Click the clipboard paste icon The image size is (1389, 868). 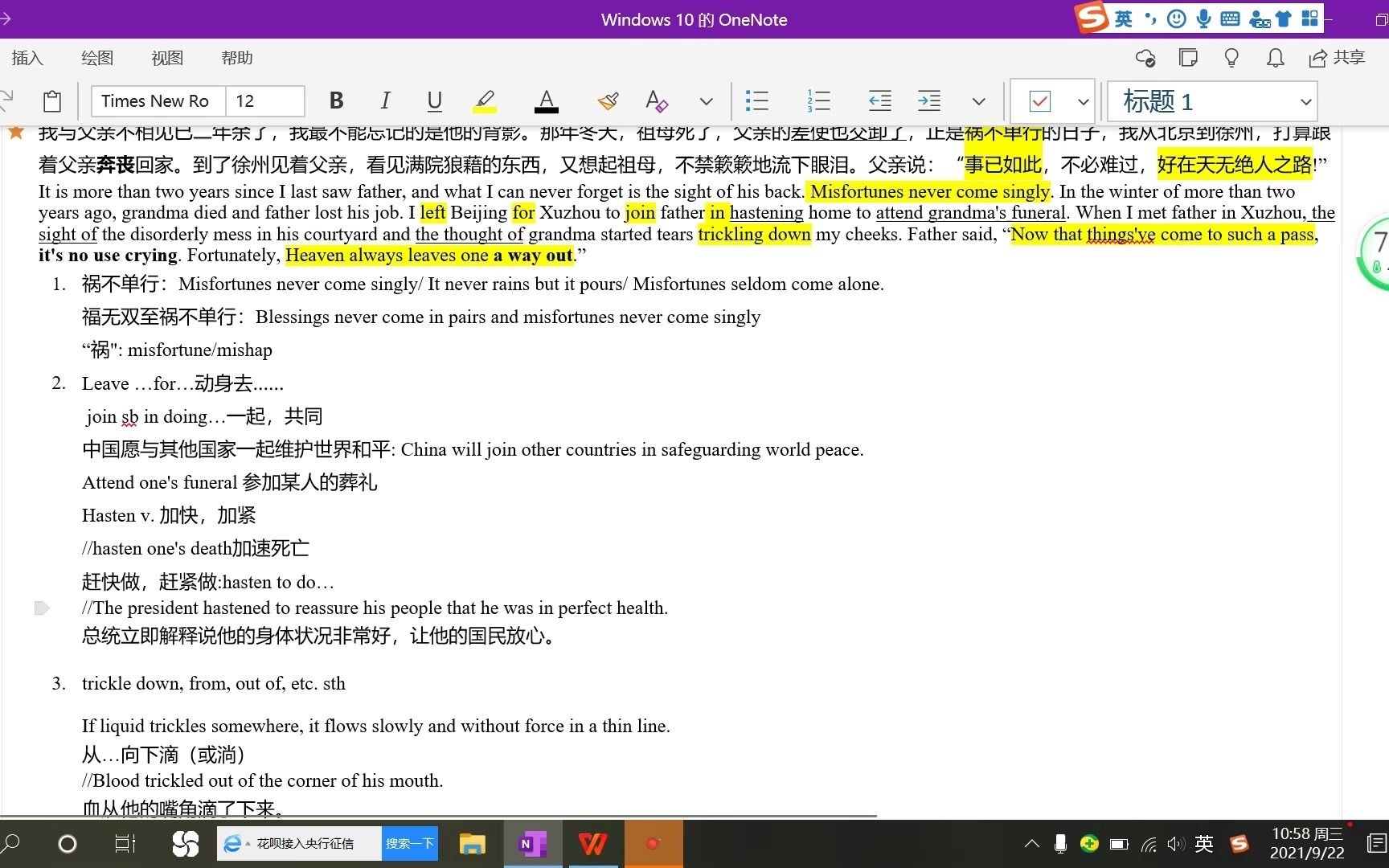click(52, 101)
